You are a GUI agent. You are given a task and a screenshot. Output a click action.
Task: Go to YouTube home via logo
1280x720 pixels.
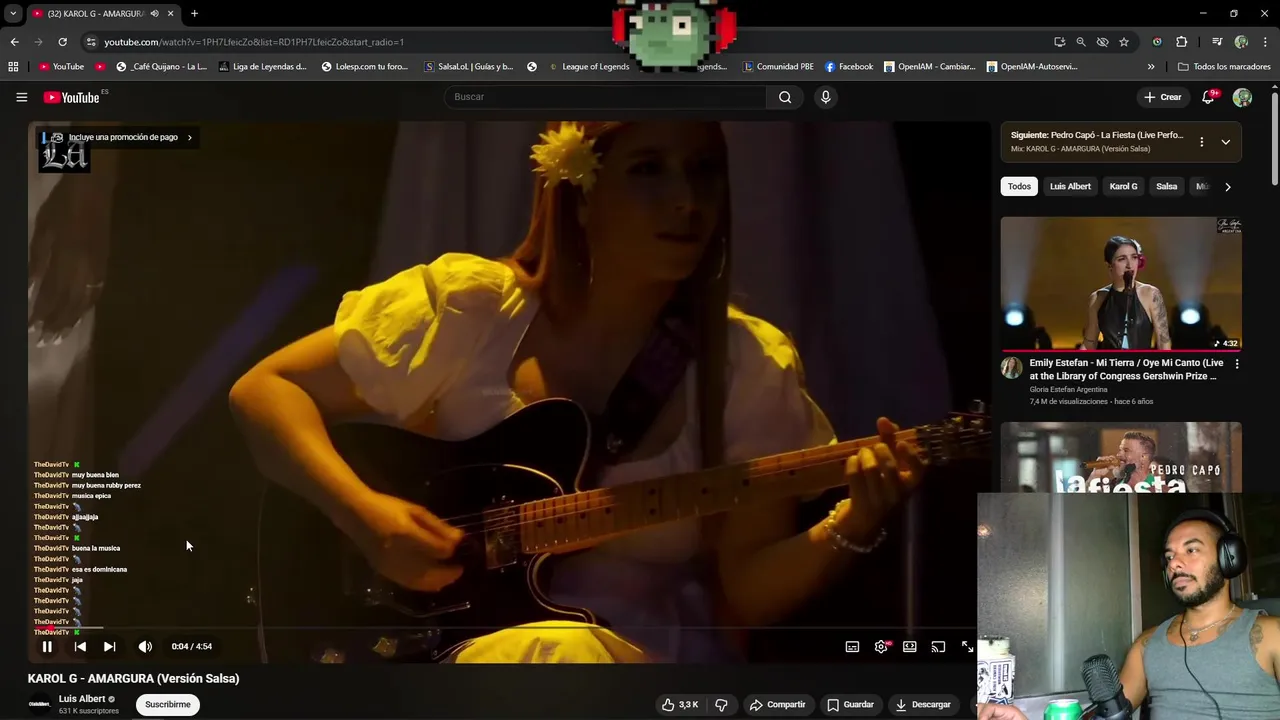click(x=71, y=97)
